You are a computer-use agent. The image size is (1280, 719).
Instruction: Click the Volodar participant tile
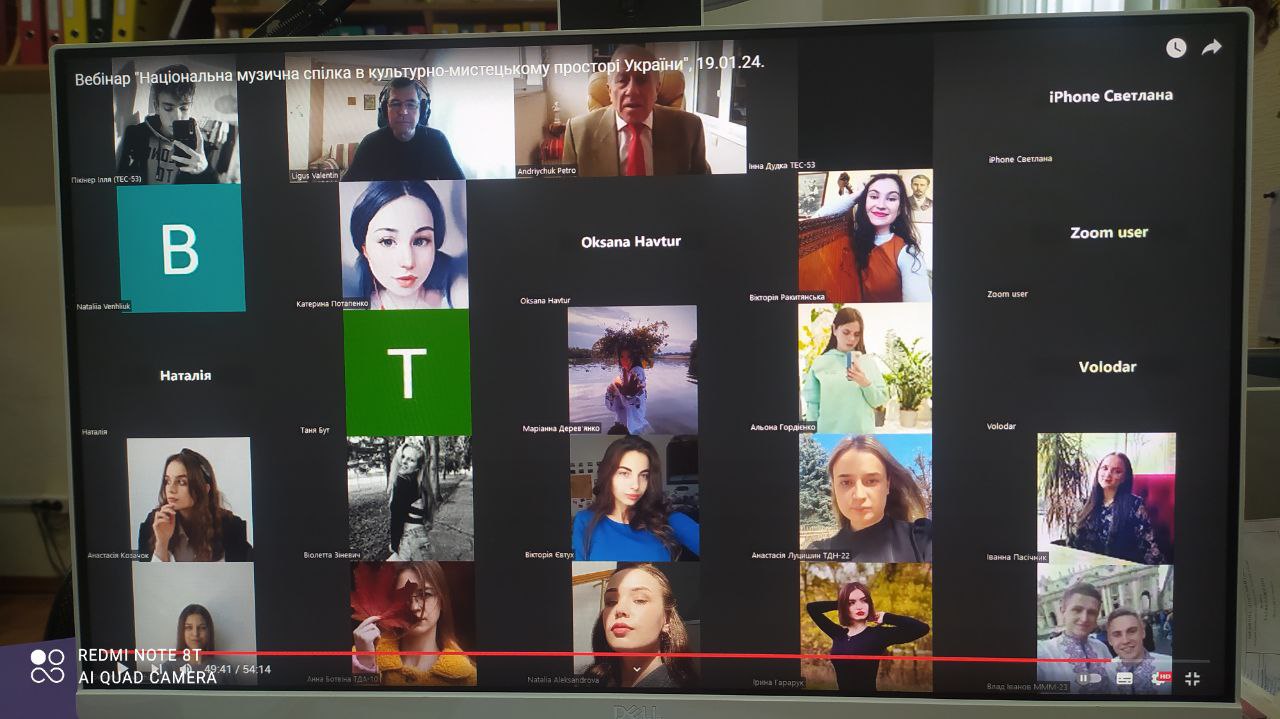tap(1107, 367)
